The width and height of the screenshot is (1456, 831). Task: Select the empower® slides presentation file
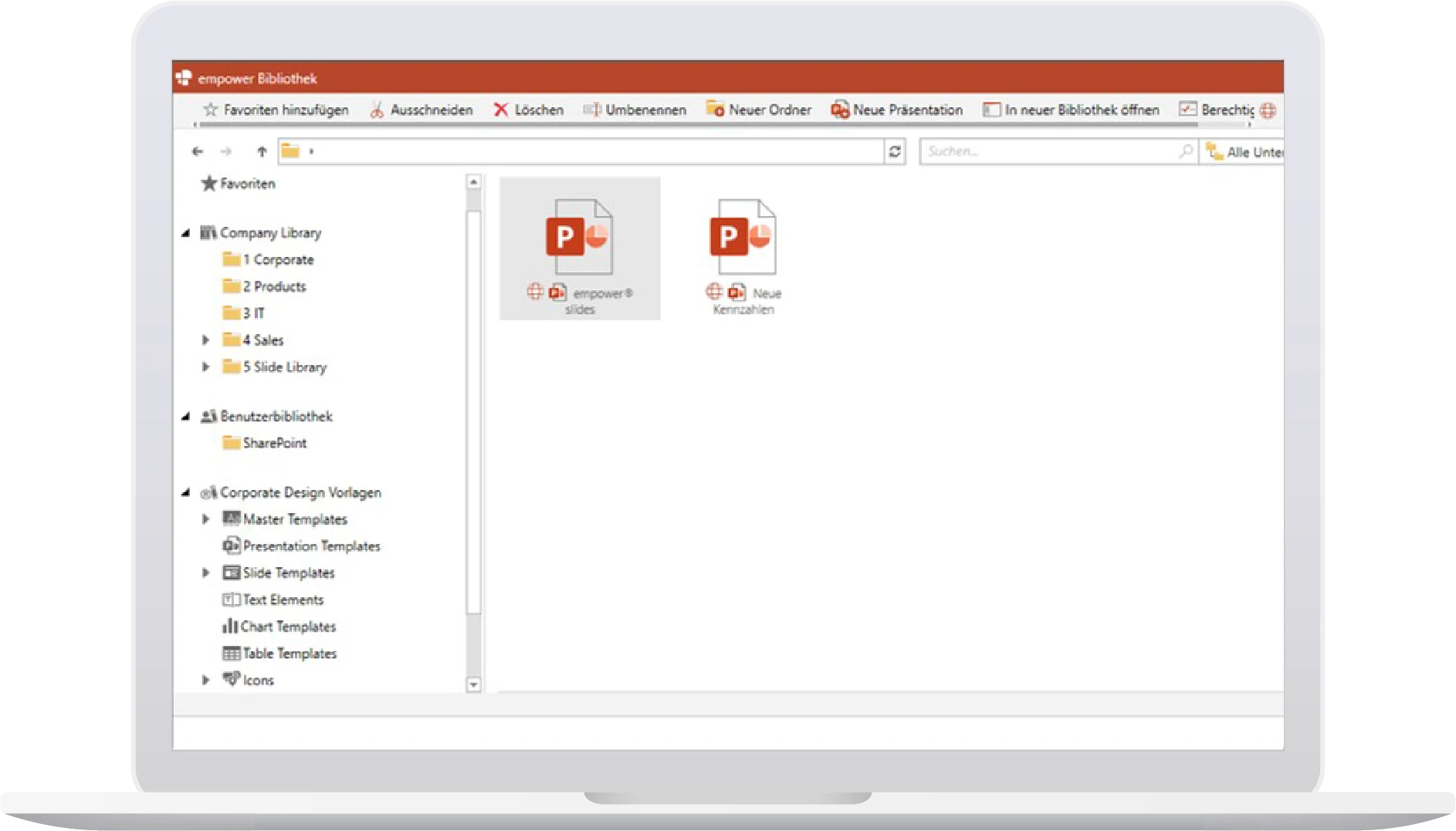580,248
